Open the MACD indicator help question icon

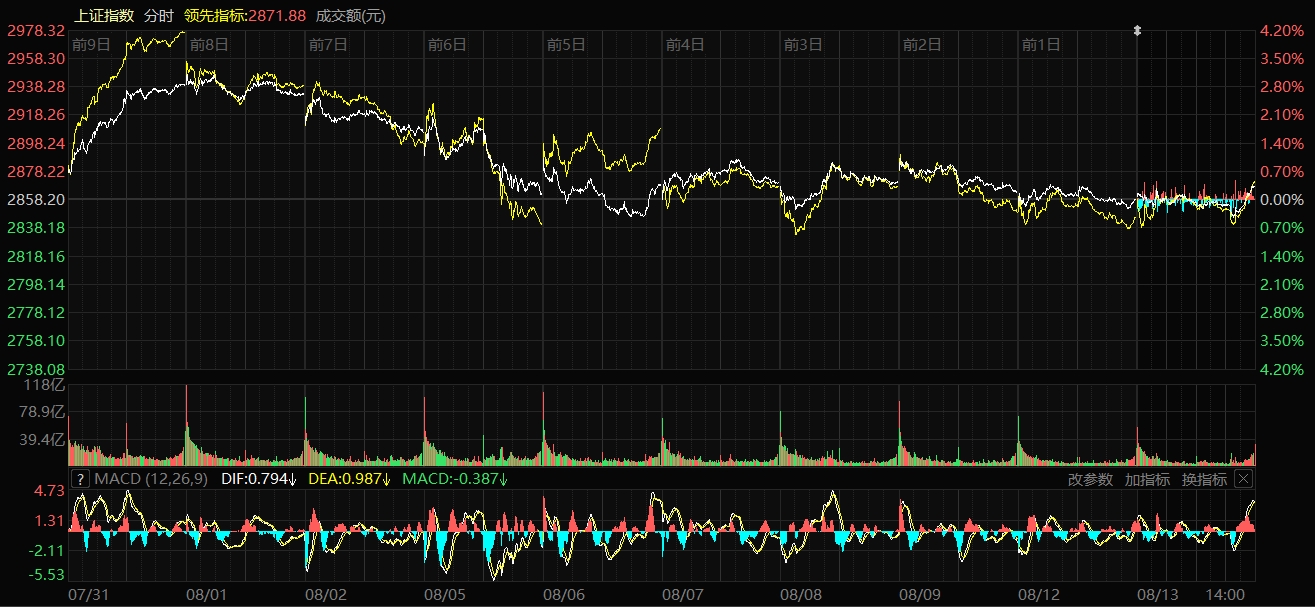[81, 479]
